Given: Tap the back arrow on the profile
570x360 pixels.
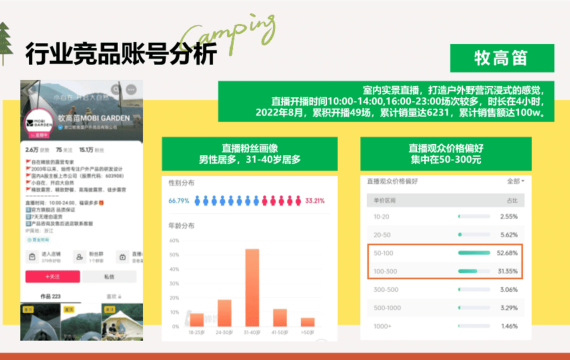Looking at the screenshot, I should 32,89.
